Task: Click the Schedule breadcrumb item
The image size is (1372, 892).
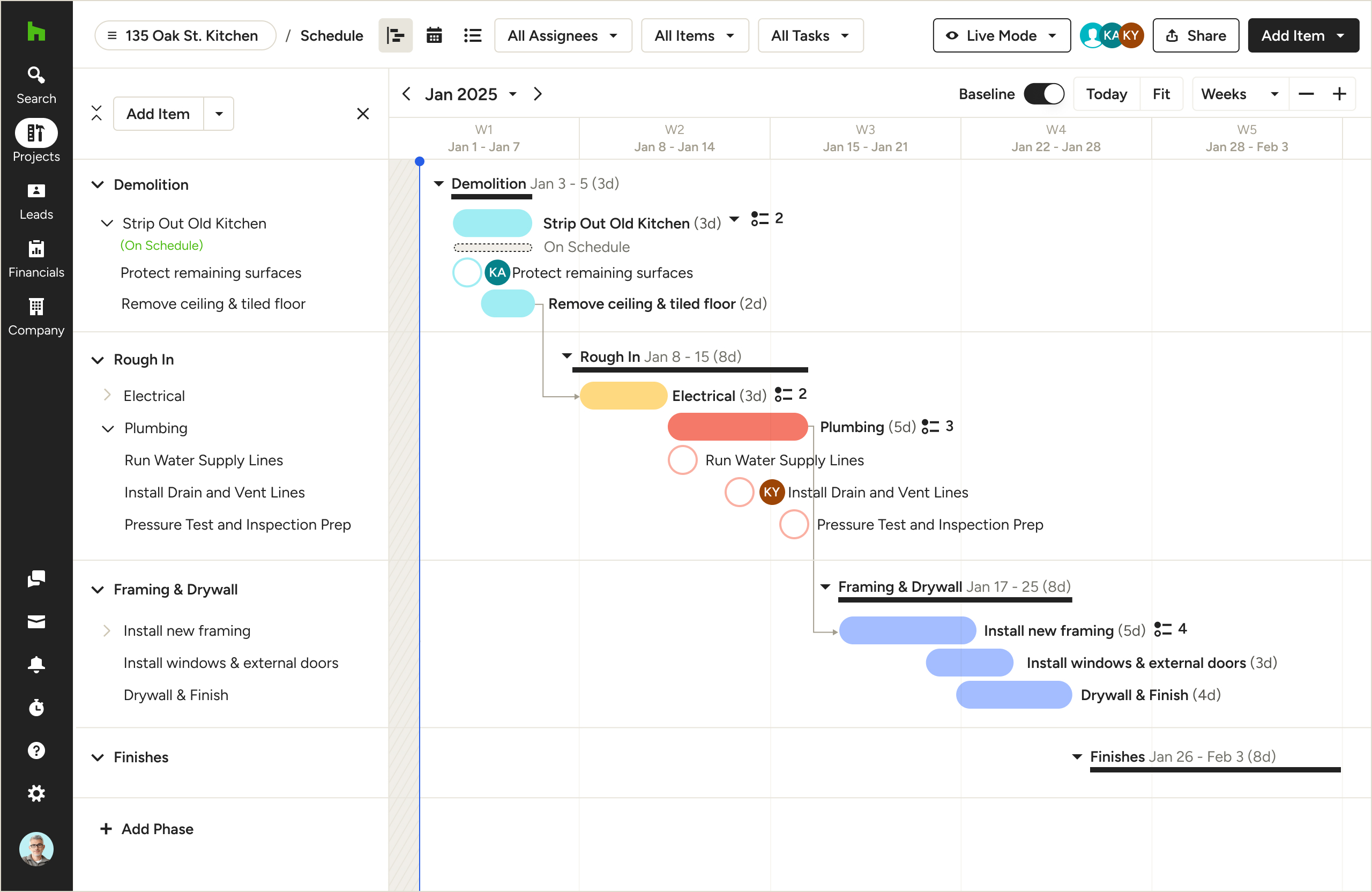Action: tap(331, 36)
